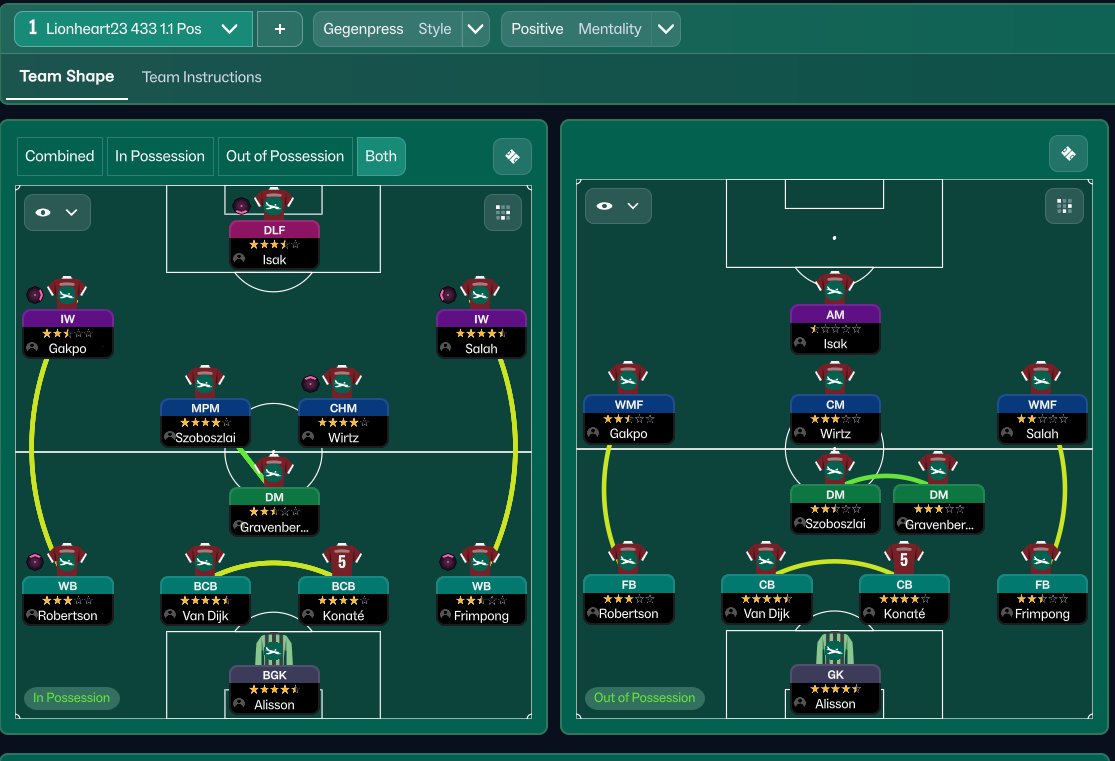Click Gakpo's WMF name text

629,433
